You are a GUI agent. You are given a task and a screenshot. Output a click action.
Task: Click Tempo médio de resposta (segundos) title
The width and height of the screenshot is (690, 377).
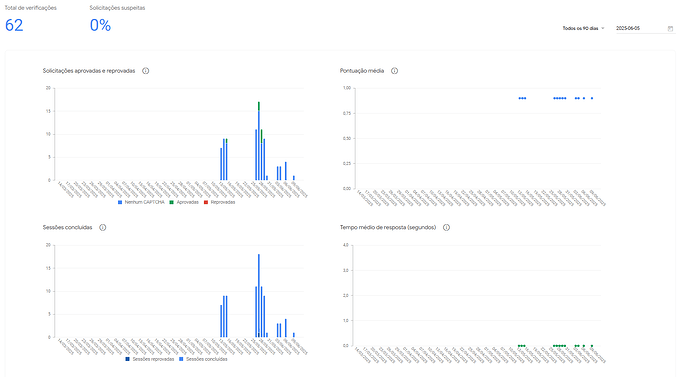[388, 227]
